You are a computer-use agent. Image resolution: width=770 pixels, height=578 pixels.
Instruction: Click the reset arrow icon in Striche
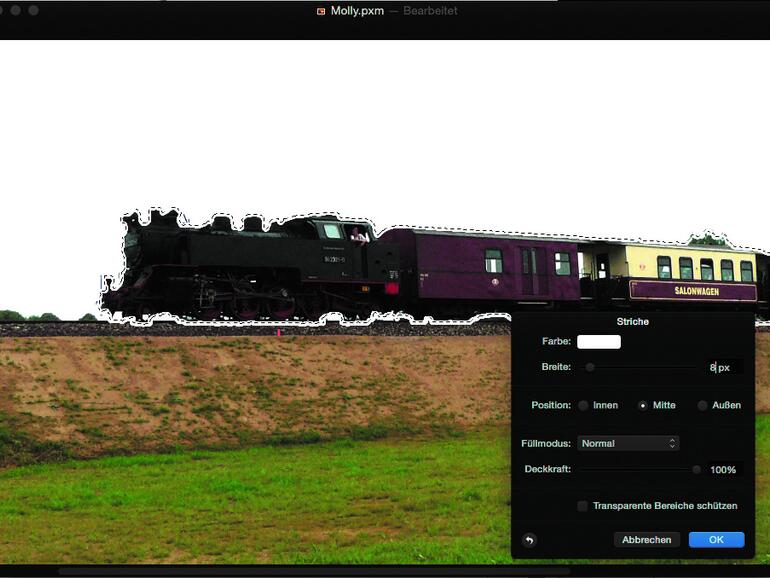click(x=529, y=540)
